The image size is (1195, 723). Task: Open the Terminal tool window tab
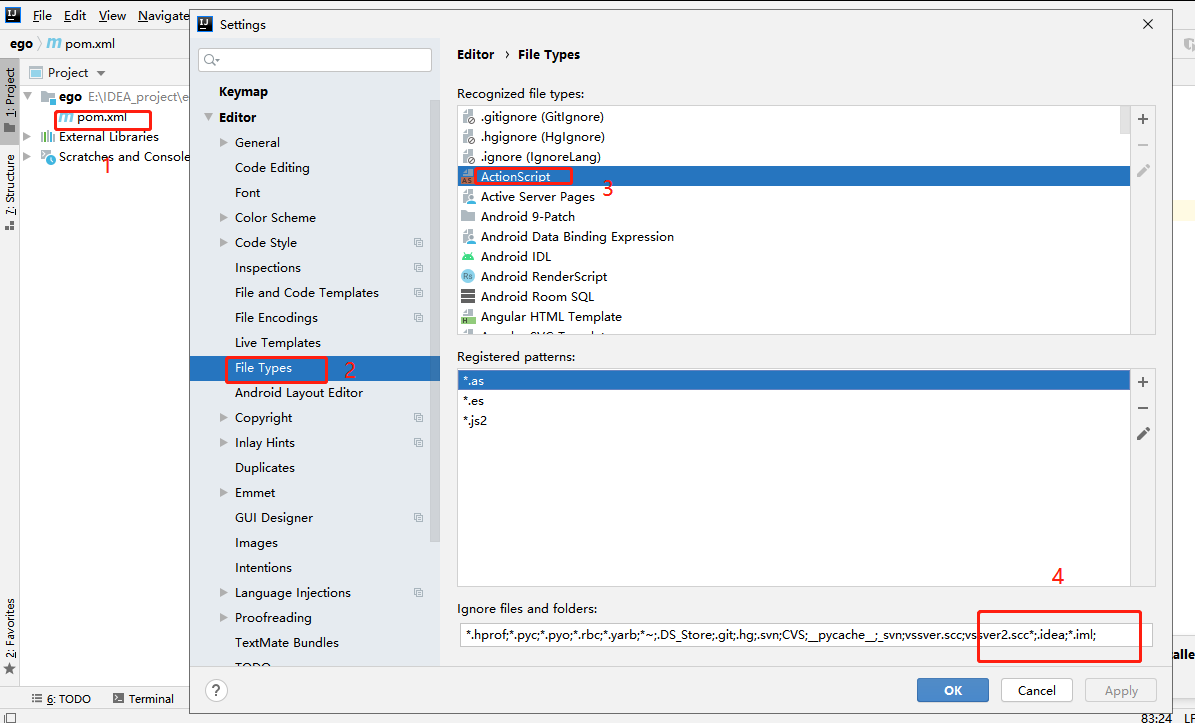pyautogui.click(x=143, y=699)
